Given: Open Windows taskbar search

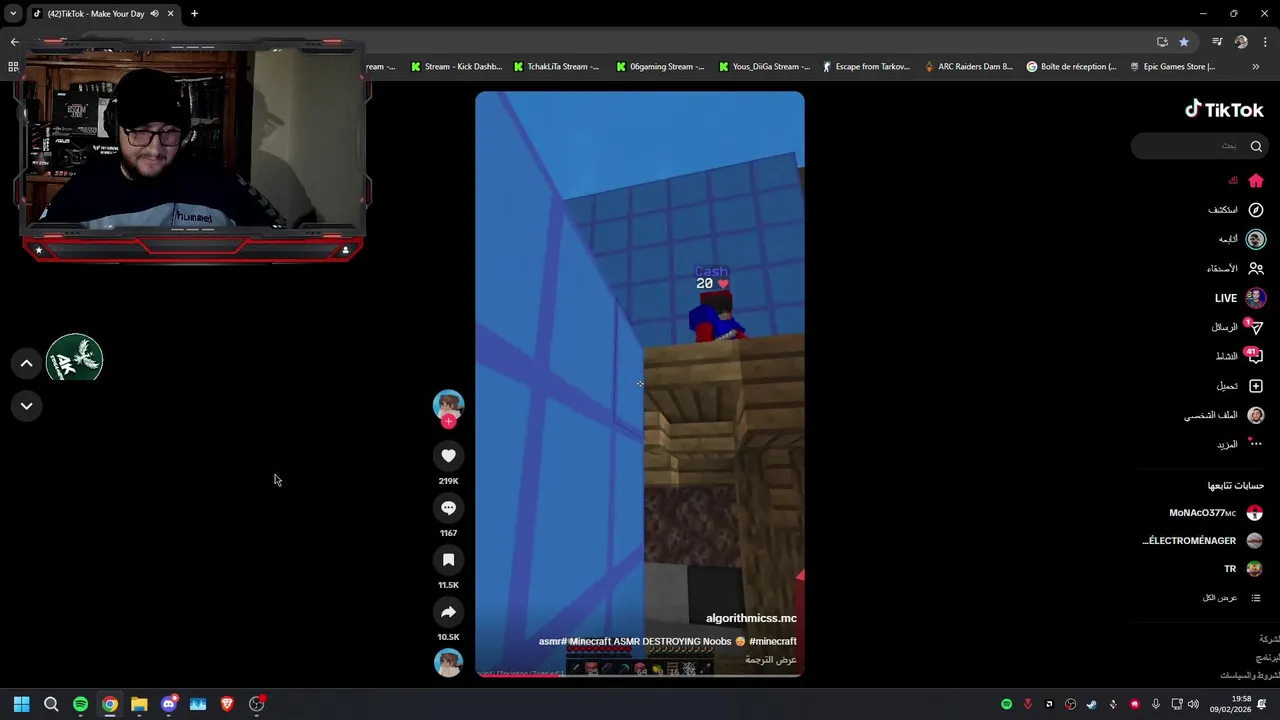Looking at the screenshot, I should coord(51,704).
